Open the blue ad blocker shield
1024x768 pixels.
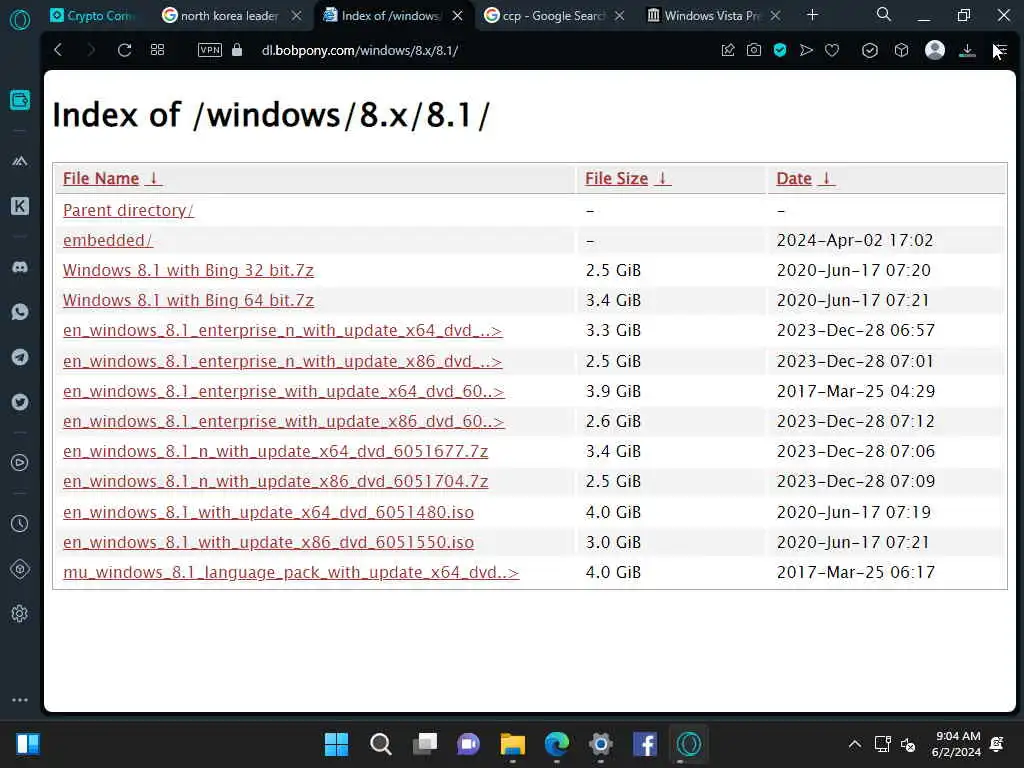(780, 50)
